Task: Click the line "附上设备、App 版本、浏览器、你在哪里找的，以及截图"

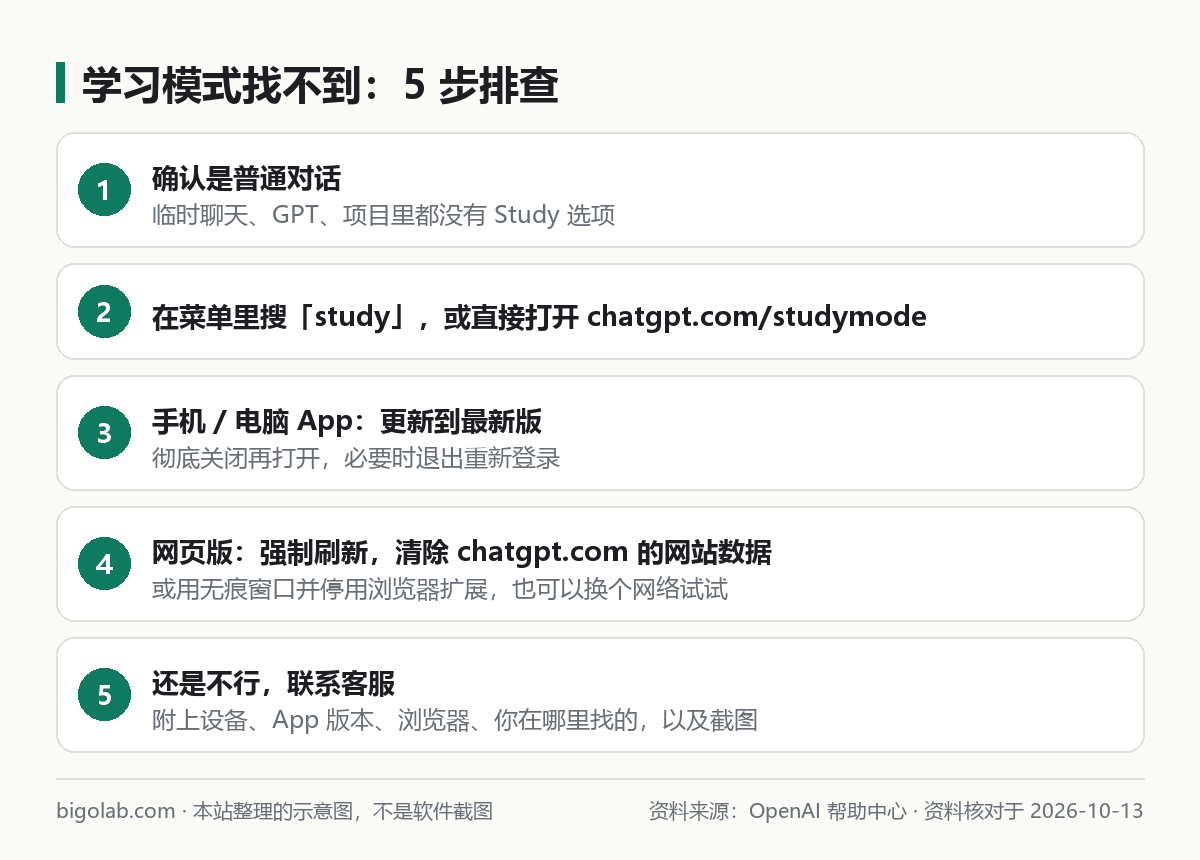Action: pos(455,719)
